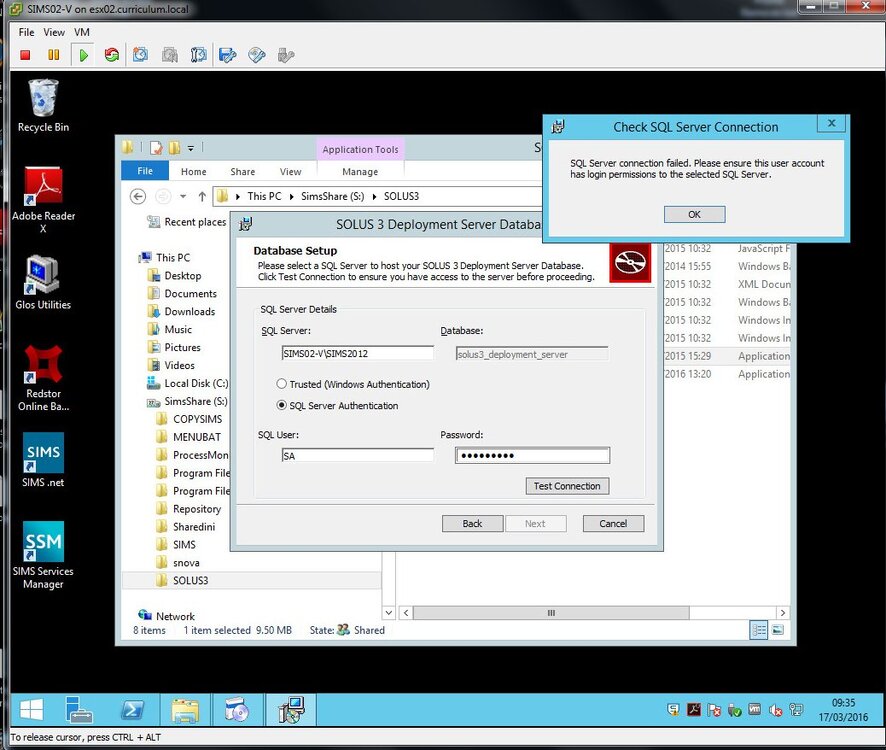Click the green Power On play icon
886x750 pixels.
click(x=84, y=55)
